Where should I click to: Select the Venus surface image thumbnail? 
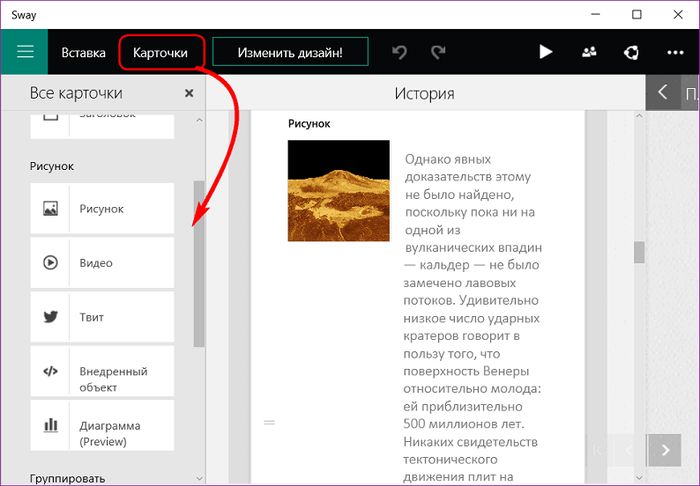[338, 190]
